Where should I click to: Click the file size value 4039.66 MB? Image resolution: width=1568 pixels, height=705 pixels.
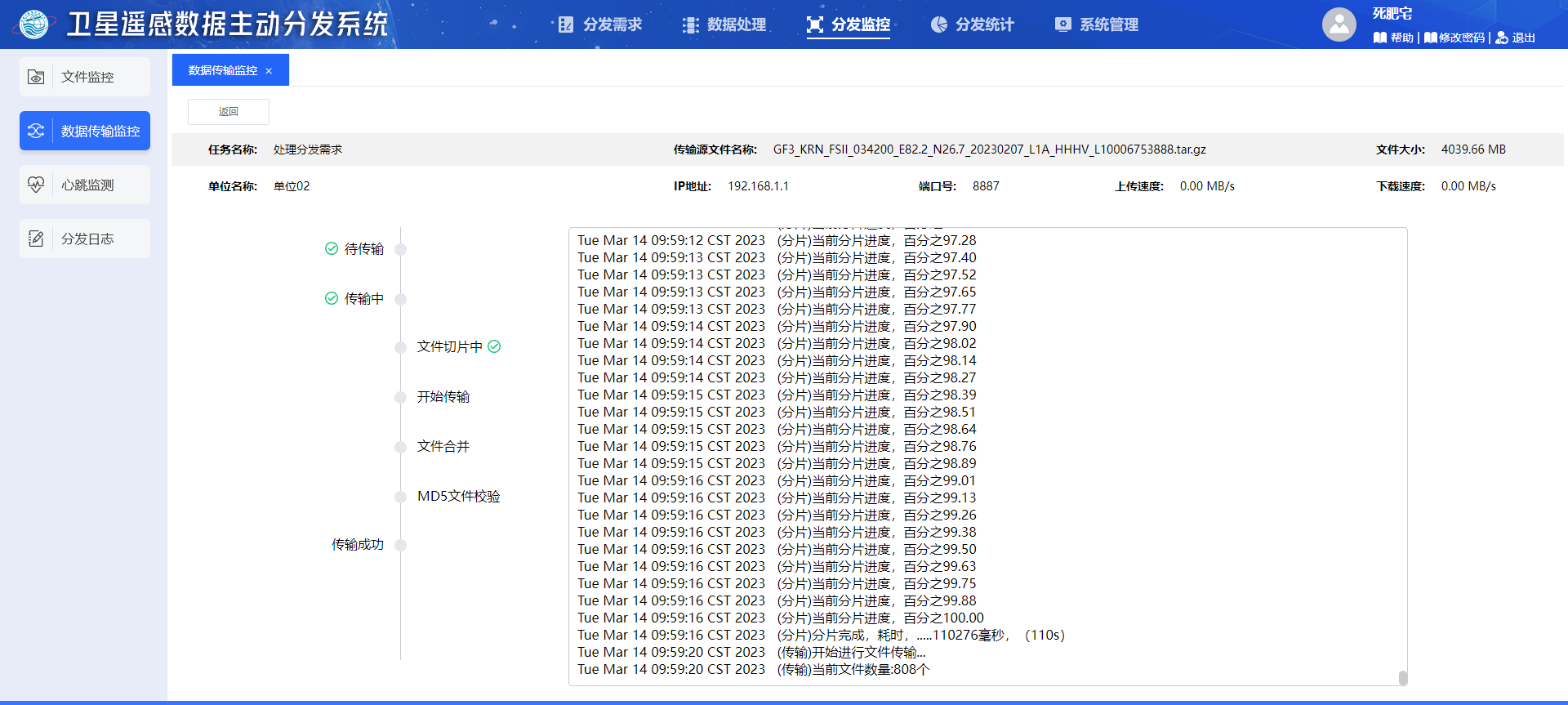1473,149
